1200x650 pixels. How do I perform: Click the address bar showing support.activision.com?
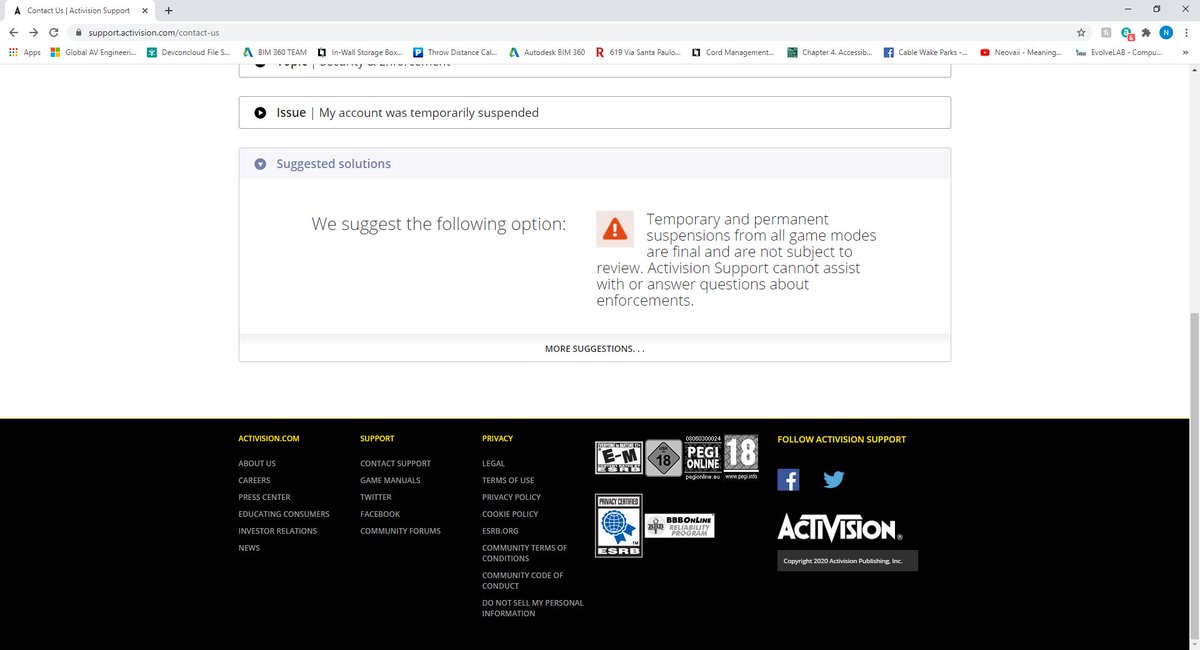570,32
